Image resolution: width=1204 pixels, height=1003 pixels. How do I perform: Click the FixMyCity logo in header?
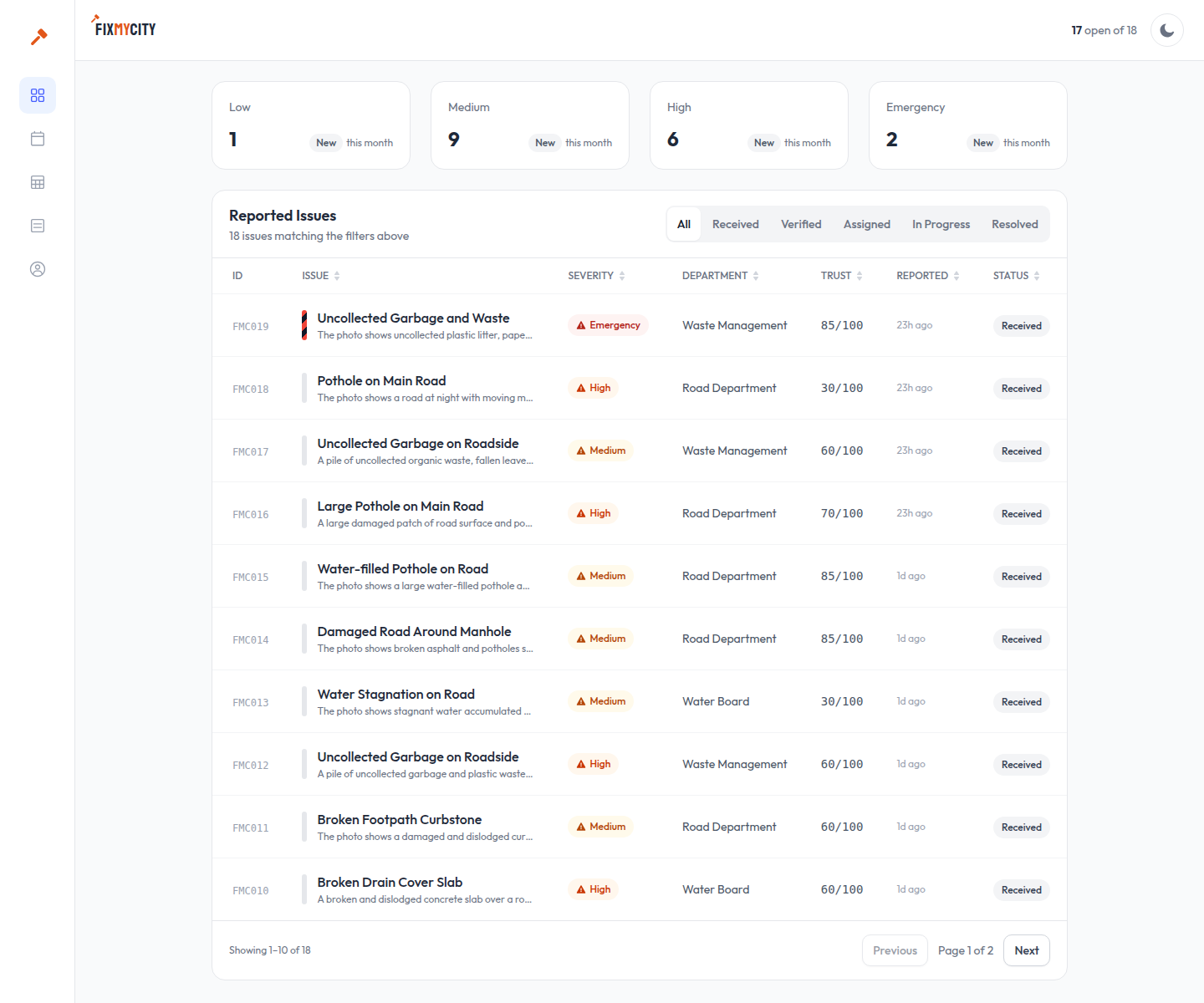(x=124, y=28)
